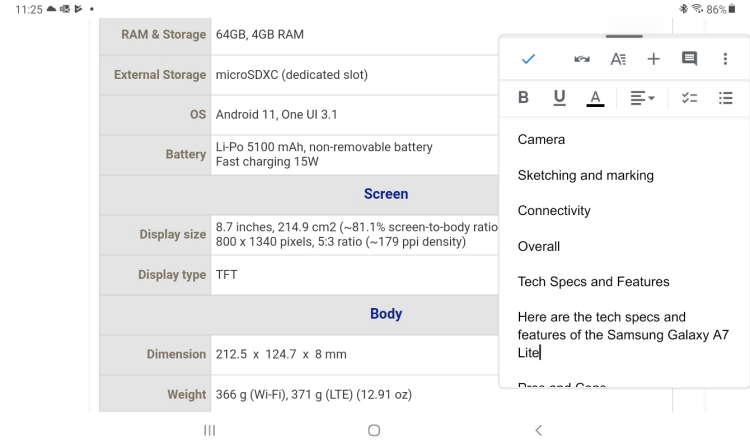Tap the Android home button
The image size is (750, 448).
374,430
